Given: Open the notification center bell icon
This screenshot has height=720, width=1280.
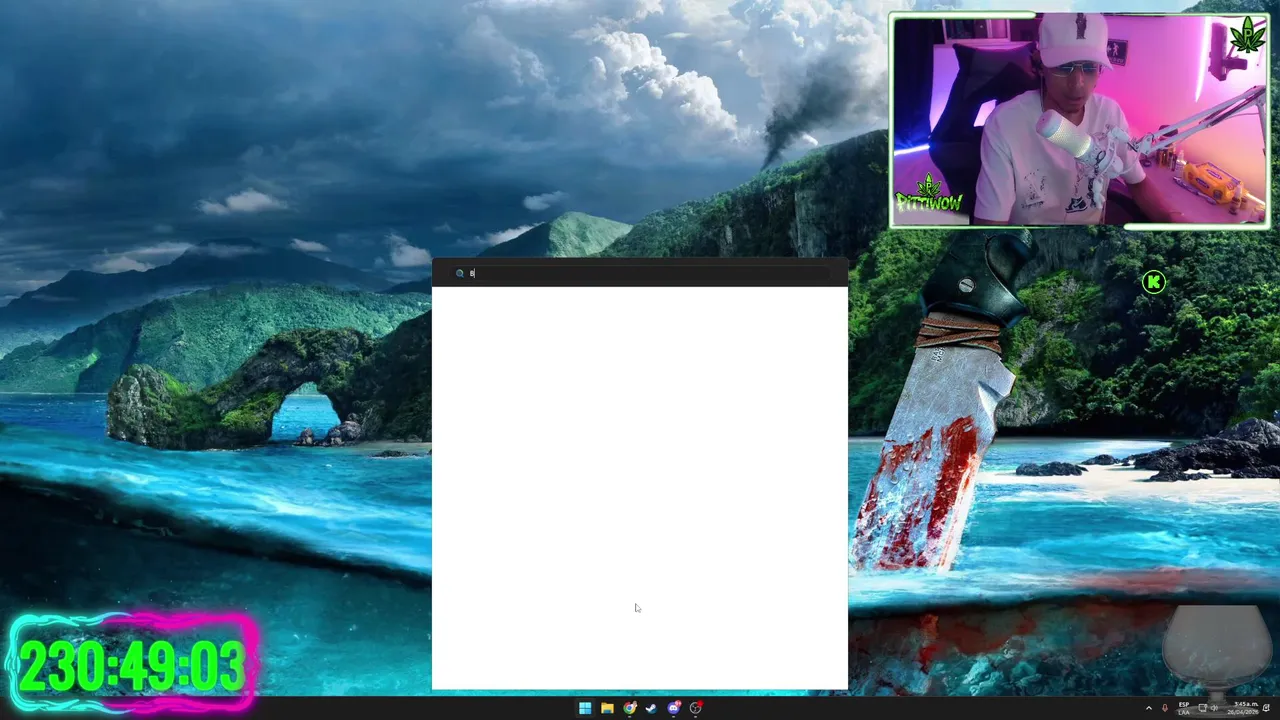Looking at the screenshot, I should click(x=1267, y=708).
